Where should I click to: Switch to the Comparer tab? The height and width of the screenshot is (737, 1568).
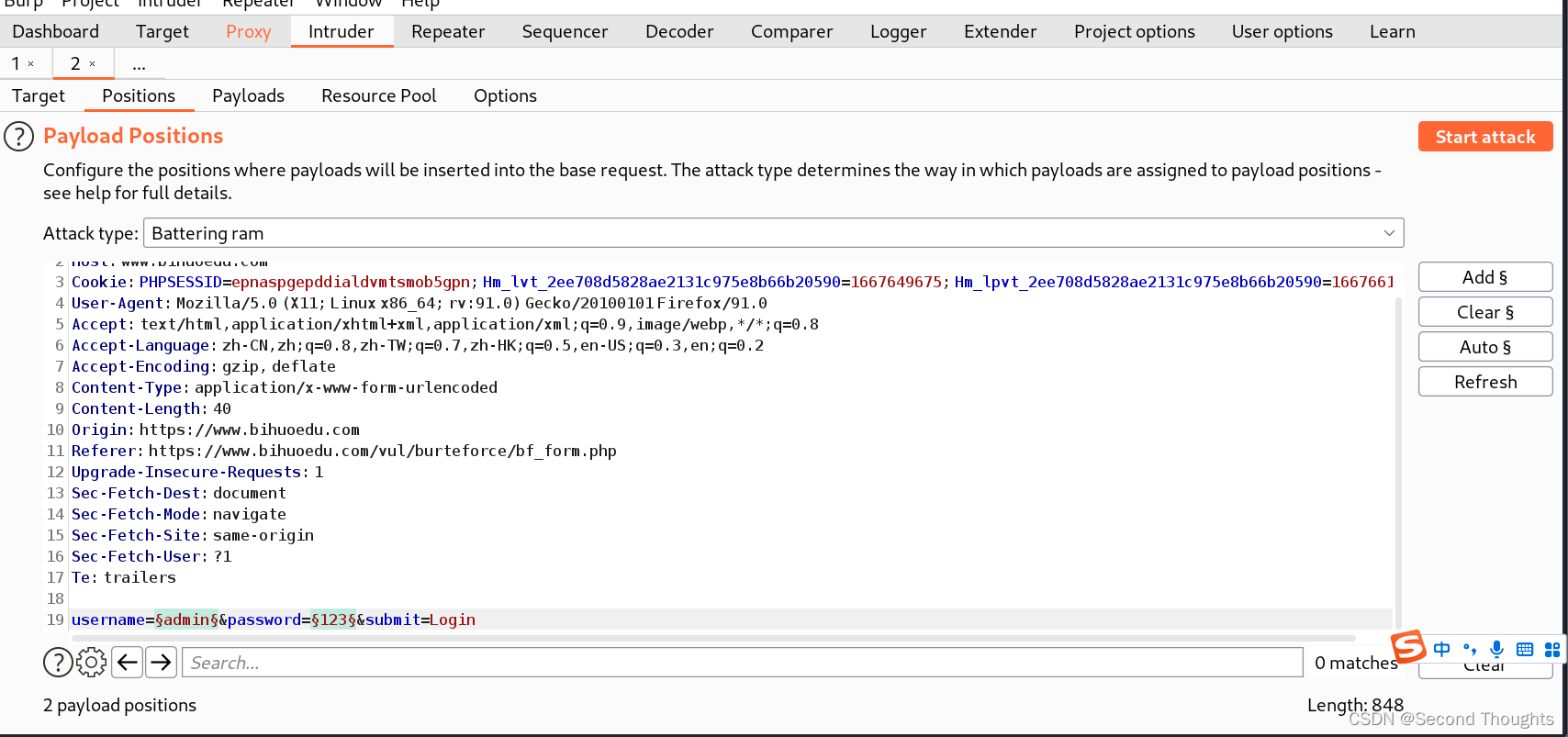point(791,31)
